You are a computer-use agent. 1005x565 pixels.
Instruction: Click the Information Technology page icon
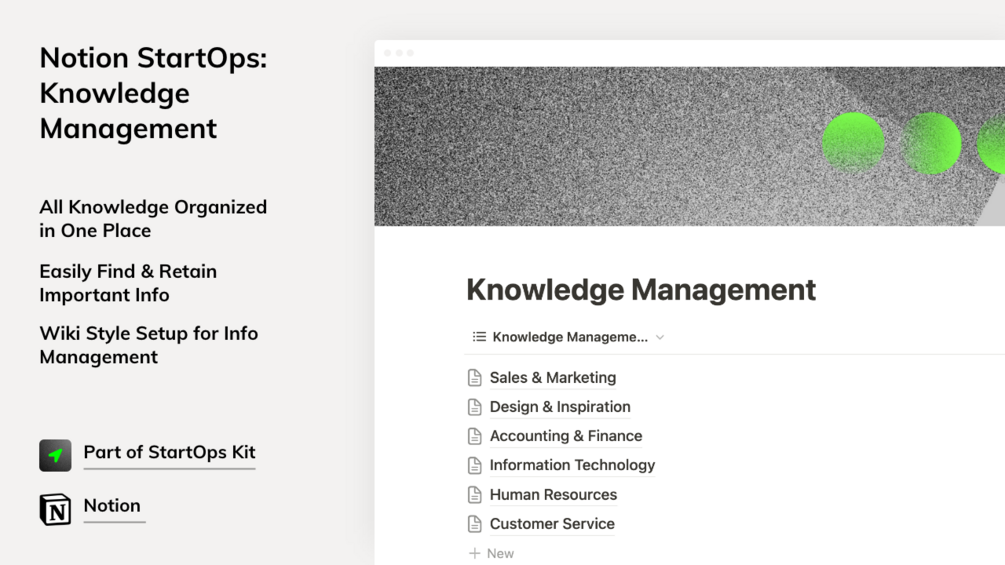[475, 466]
